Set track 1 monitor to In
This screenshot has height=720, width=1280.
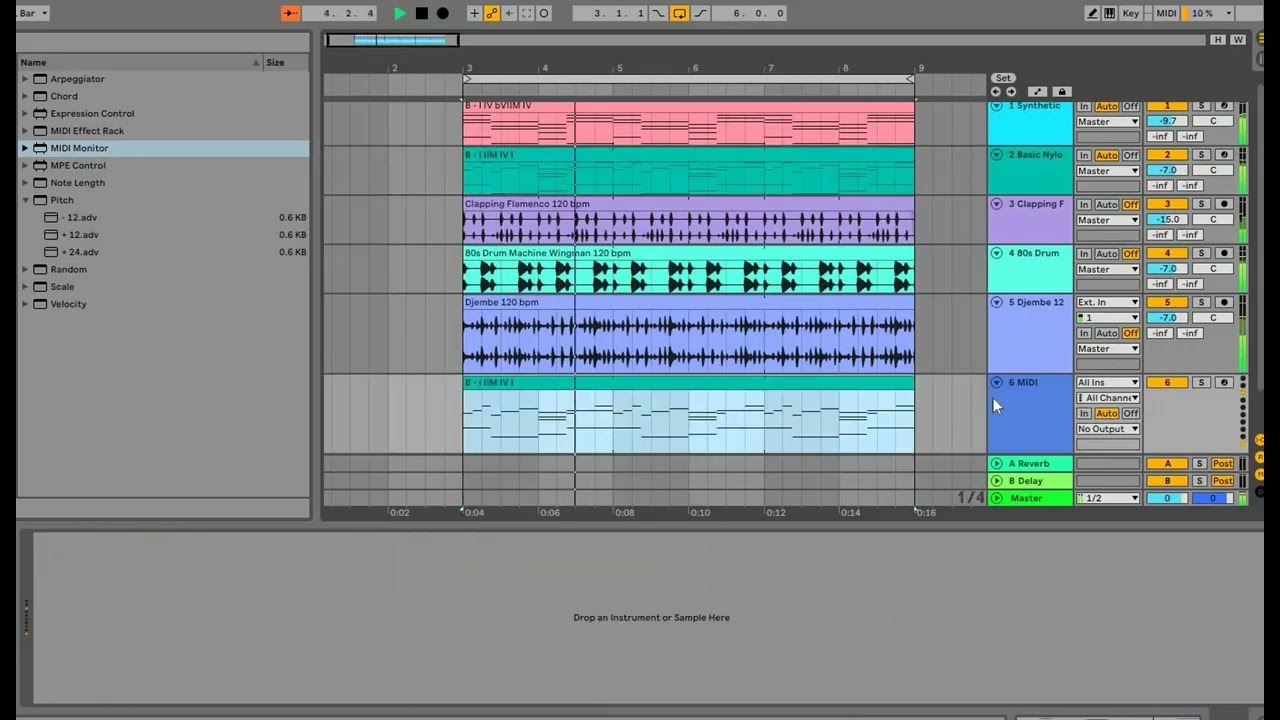click(x=1084, y=106)
